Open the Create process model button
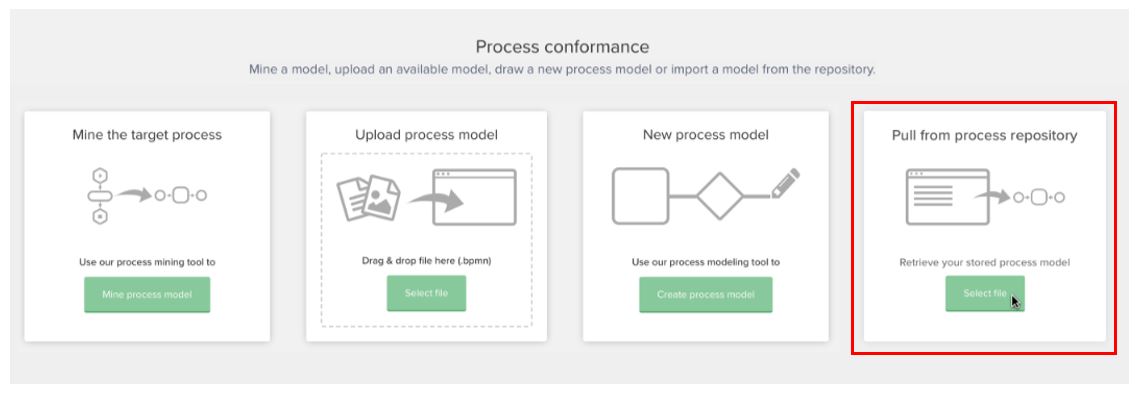The image size is (1140, 394). [705, 294]
